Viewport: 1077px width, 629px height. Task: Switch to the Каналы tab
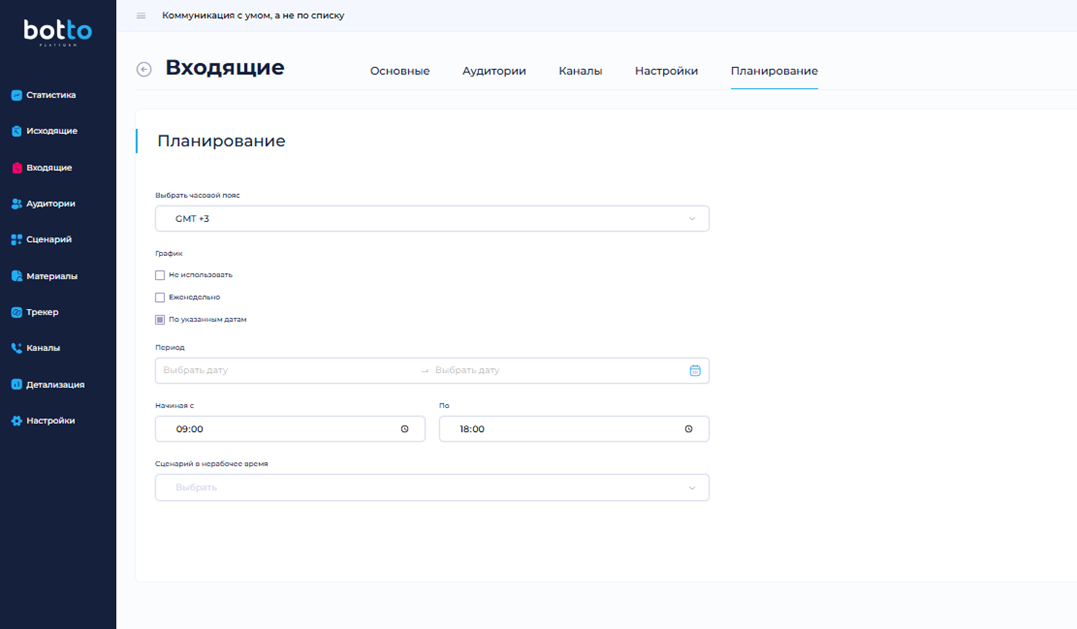[x=580, y=71]
